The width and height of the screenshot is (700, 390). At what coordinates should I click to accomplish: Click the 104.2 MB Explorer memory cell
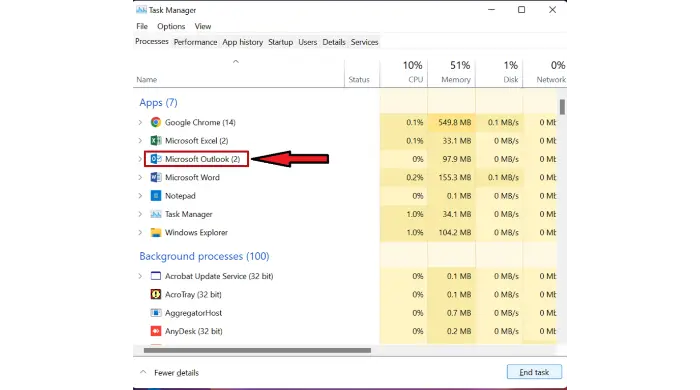[x=451, y=232]
